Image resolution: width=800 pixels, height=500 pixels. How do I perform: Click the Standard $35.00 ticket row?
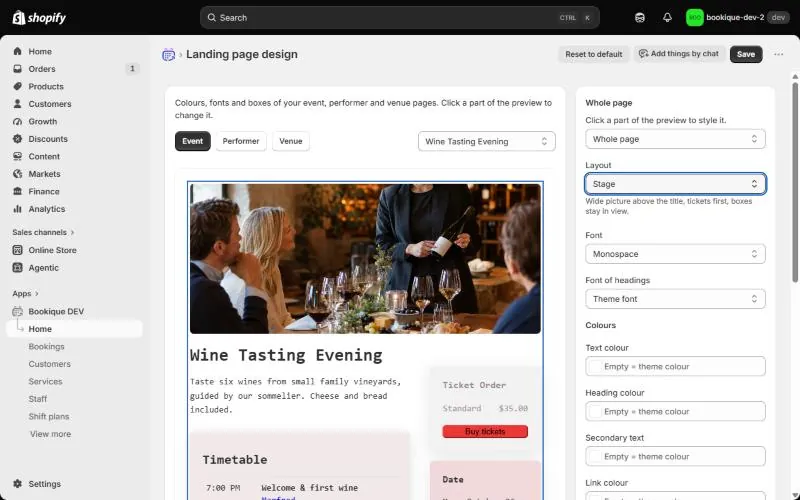tap(485, 408)
